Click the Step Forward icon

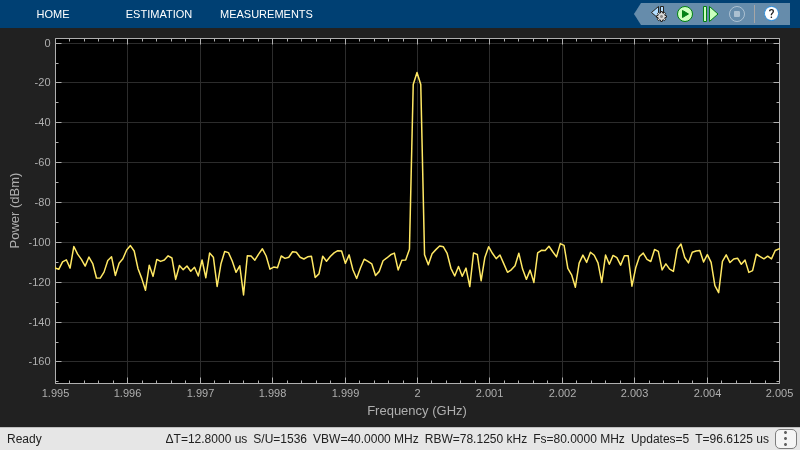click(x=710, y=14)
